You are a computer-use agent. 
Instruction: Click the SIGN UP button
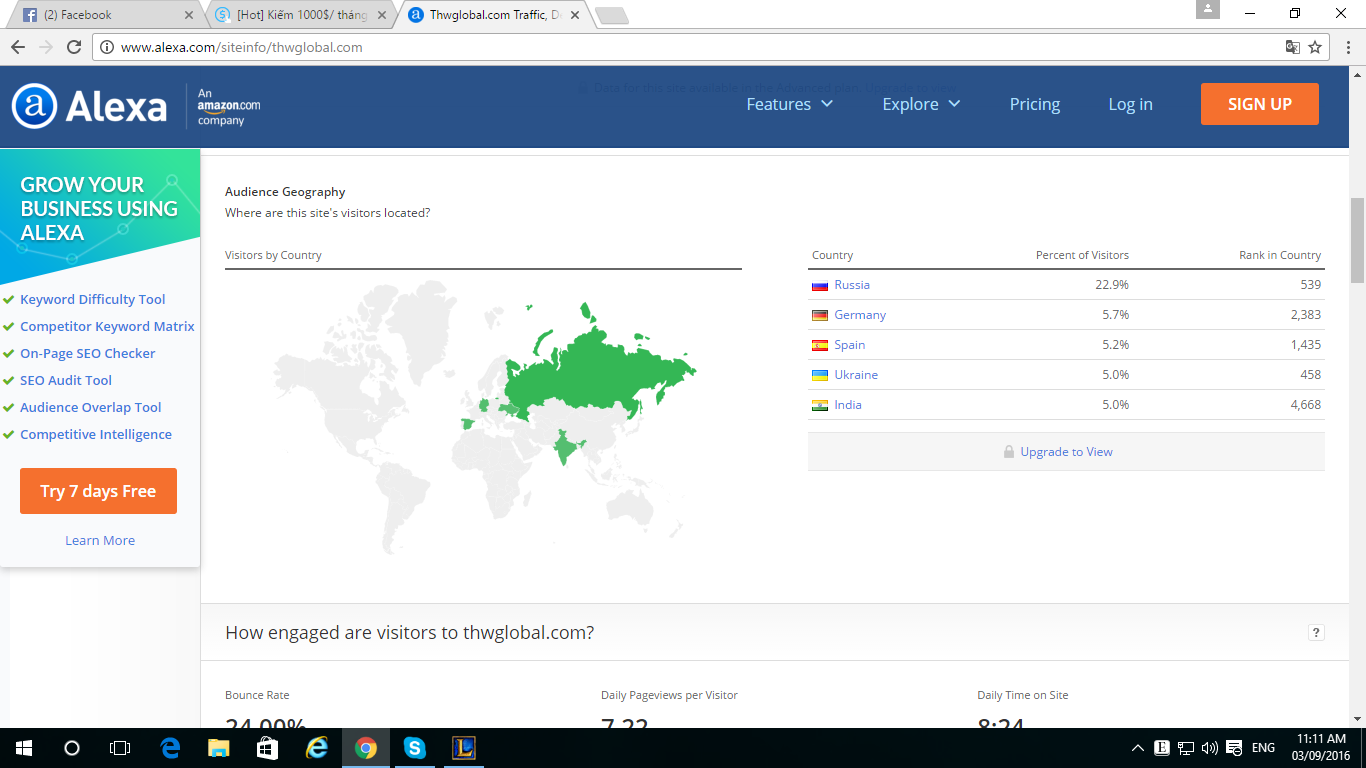1260,104
